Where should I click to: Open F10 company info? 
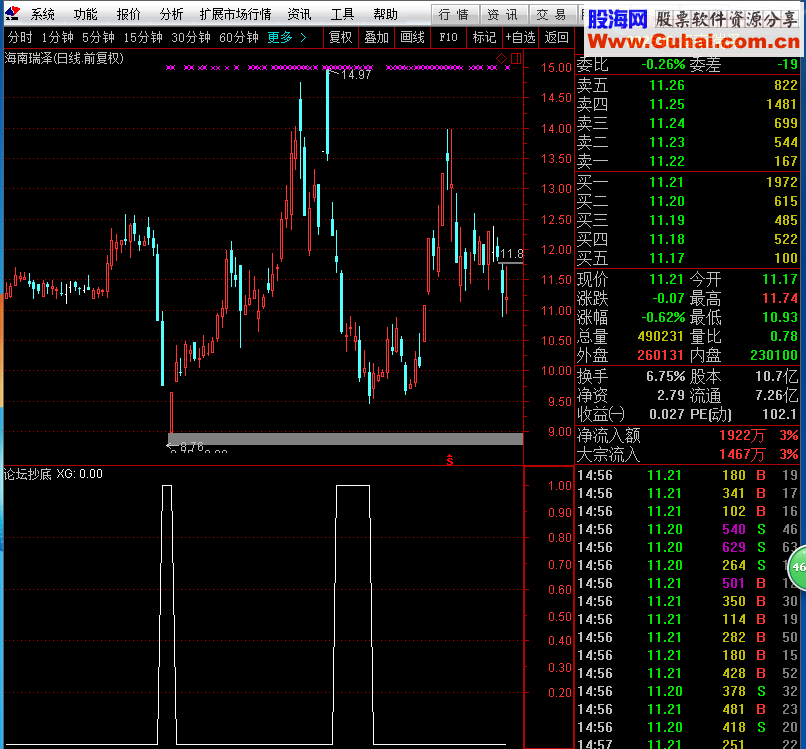coord(448,38)
